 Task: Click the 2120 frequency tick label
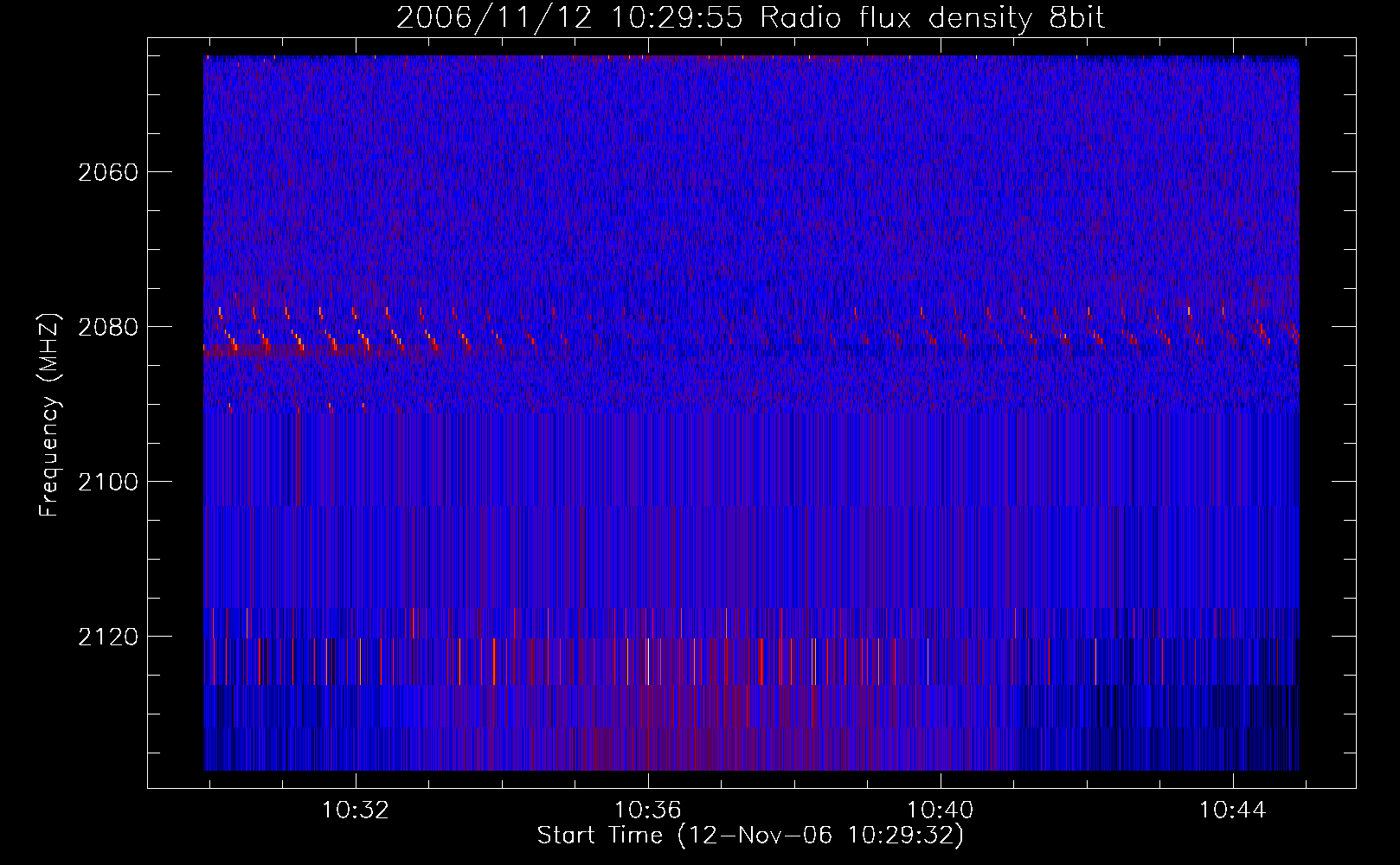pyautogui.click(x=108, y=637)
